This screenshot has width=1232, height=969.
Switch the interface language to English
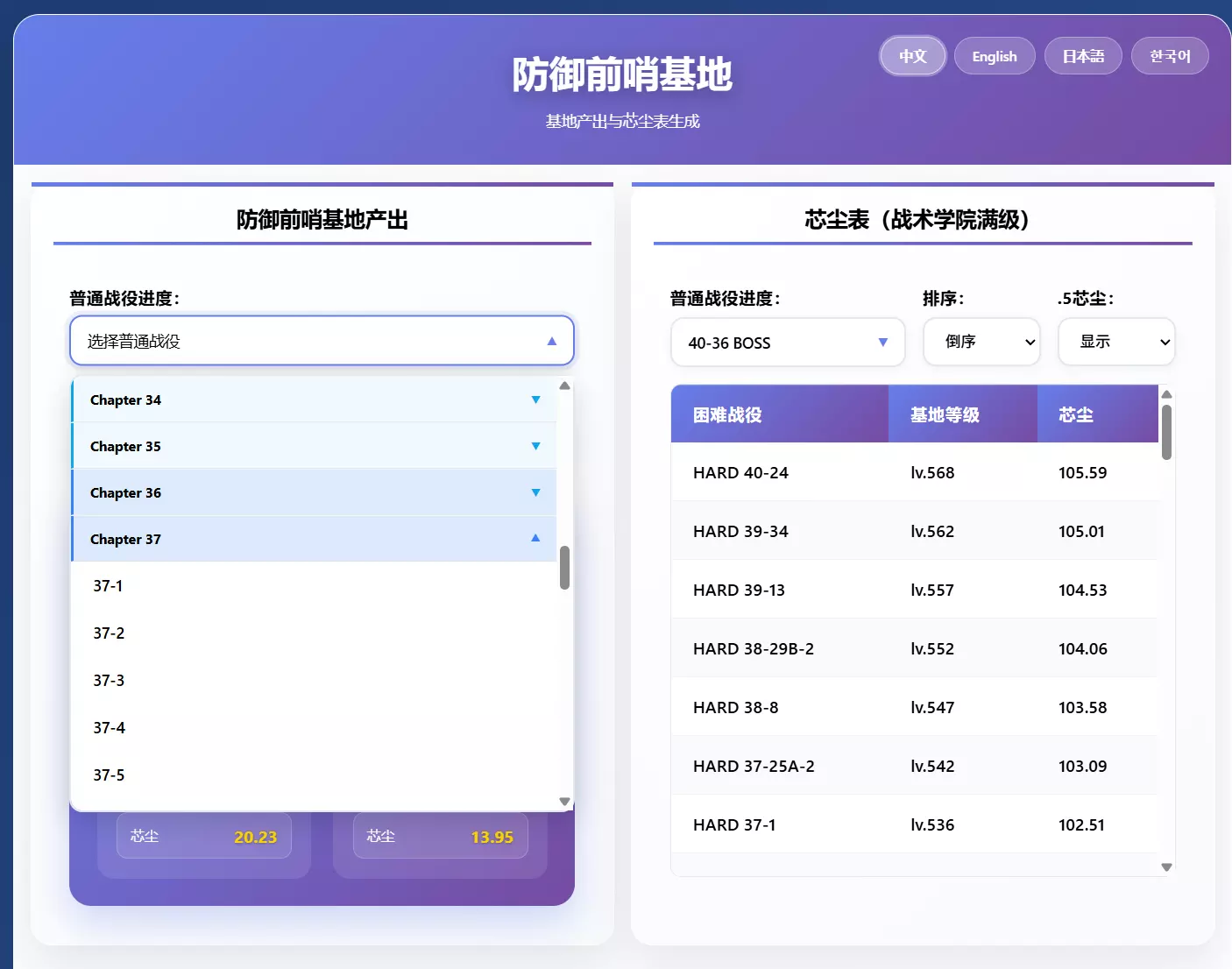(995, 55)
